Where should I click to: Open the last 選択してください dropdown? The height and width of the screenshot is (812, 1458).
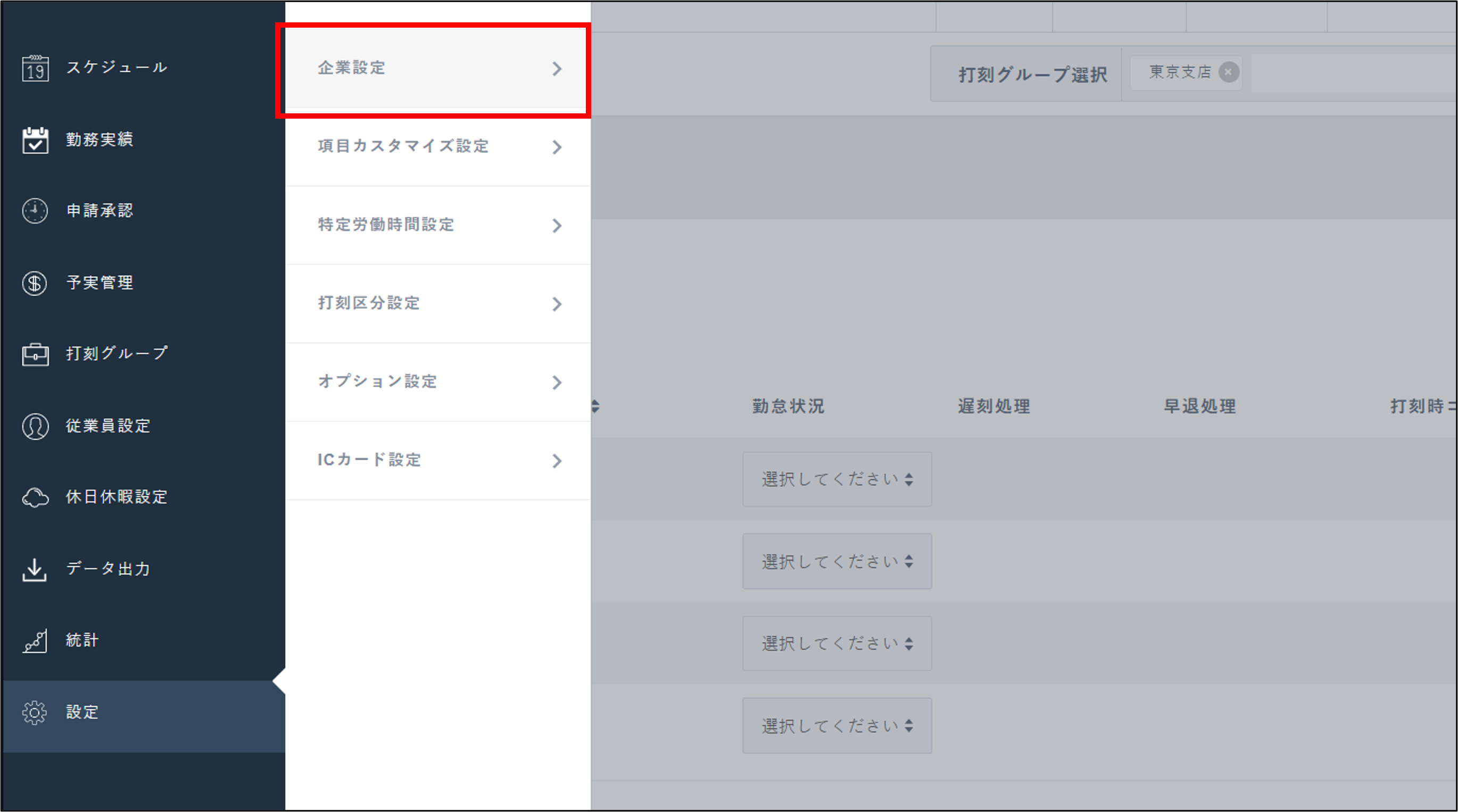836,725
